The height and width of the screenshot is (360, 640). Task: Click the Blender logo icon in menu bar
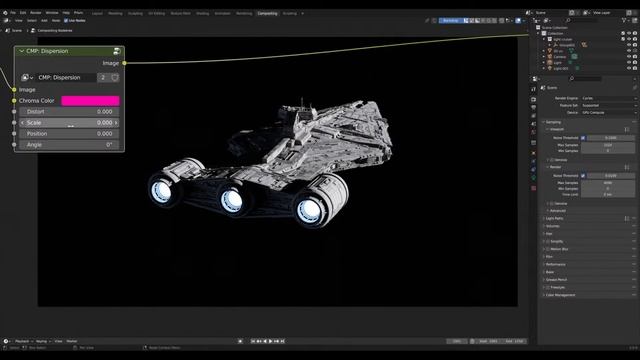5,13
